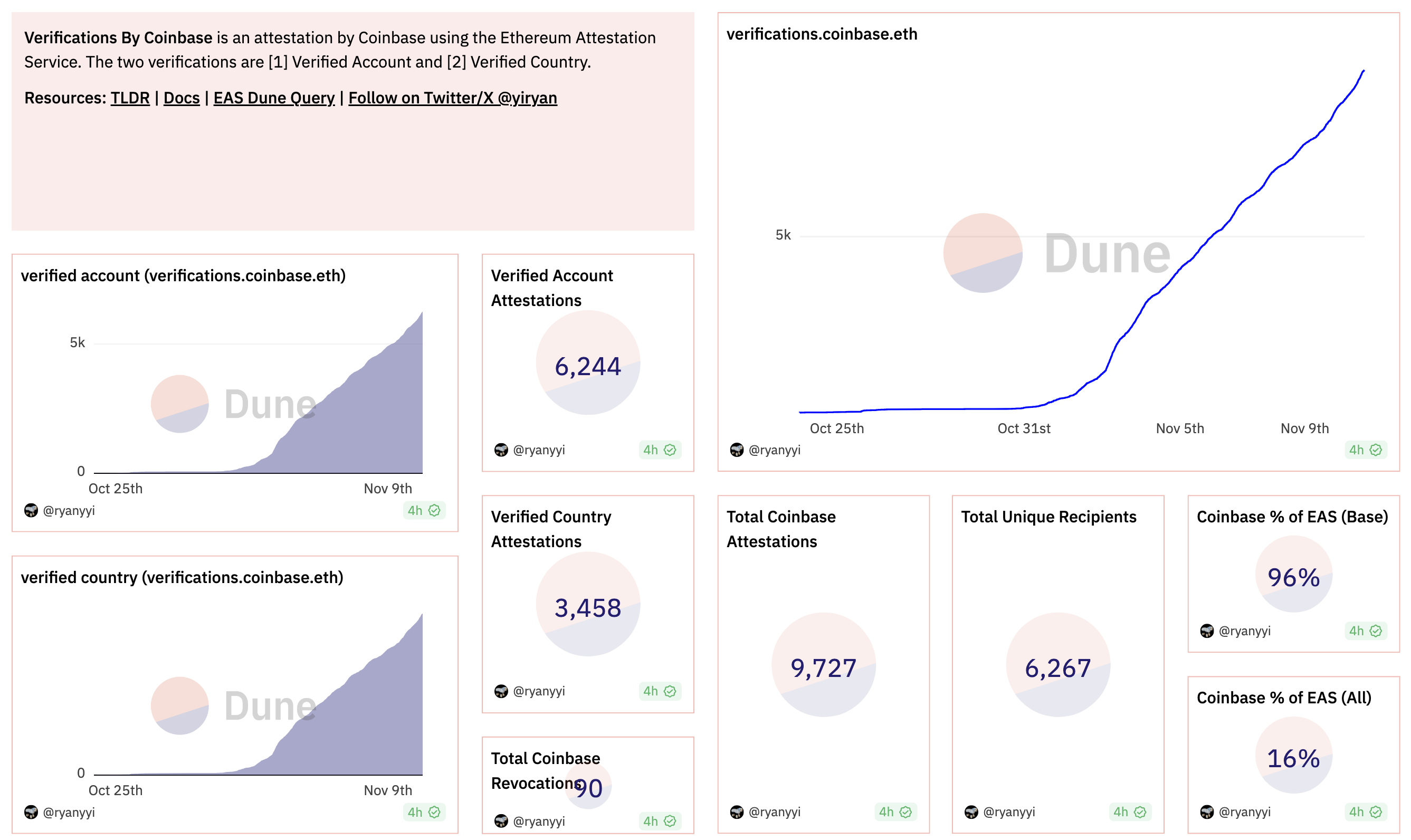Click @ryanyyi avatar in verified country chart
1411x840 pixels.
click(31, 812)
